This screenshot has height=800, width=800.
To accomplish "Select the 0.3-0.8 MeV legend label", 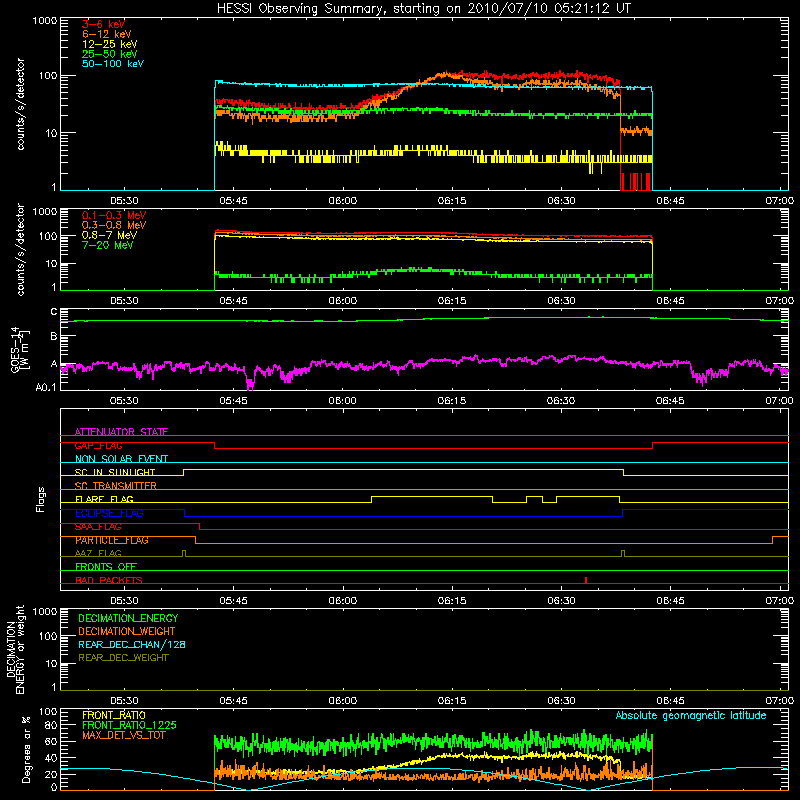I will (114, 225).
